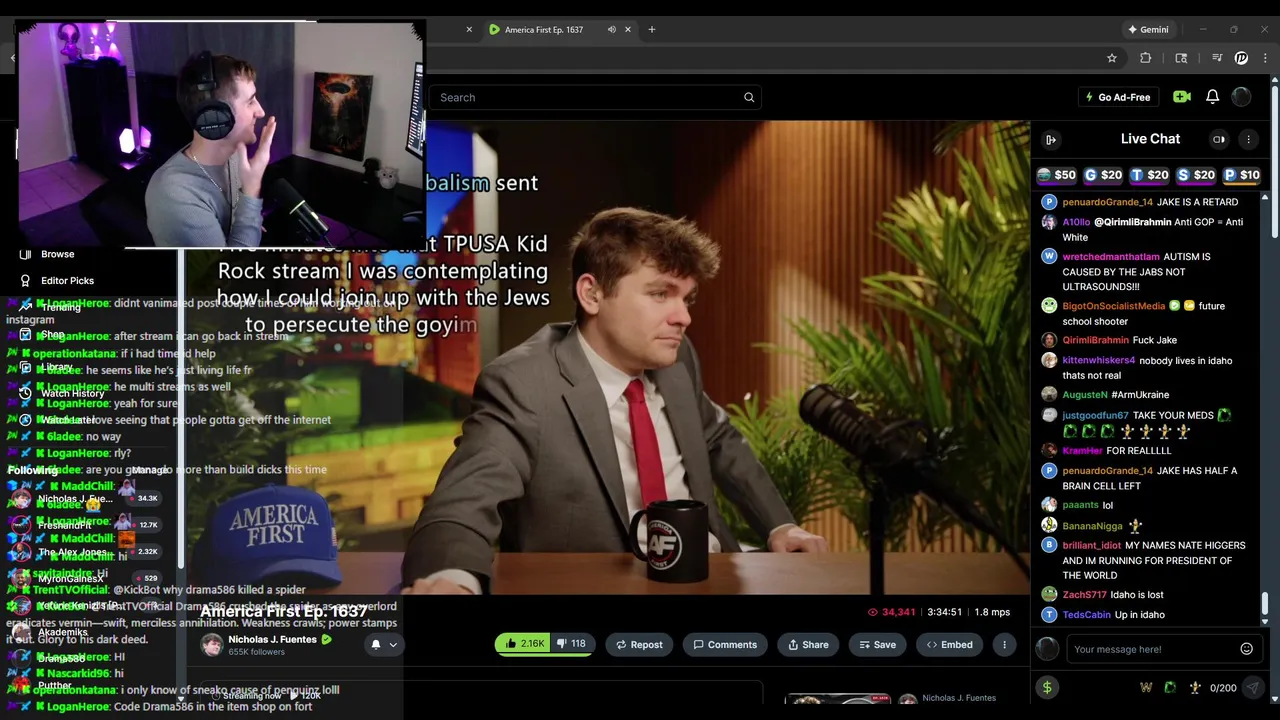Save the video with Save button
1280x720 pixels.
tap(877, 644)
